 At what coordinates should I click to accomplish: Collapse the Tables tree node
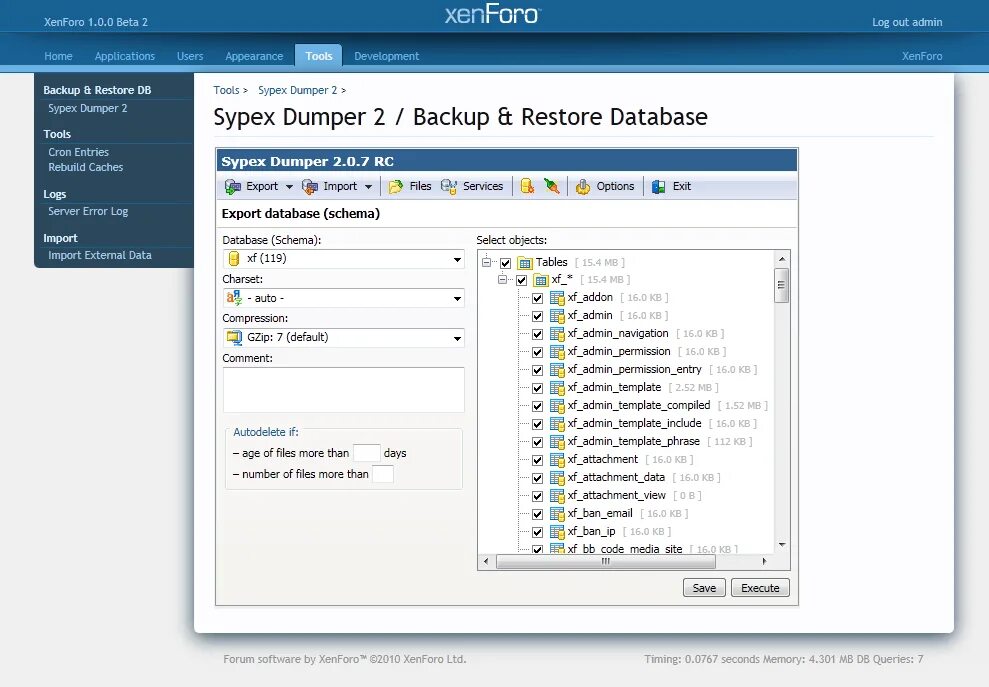[486, 262]
